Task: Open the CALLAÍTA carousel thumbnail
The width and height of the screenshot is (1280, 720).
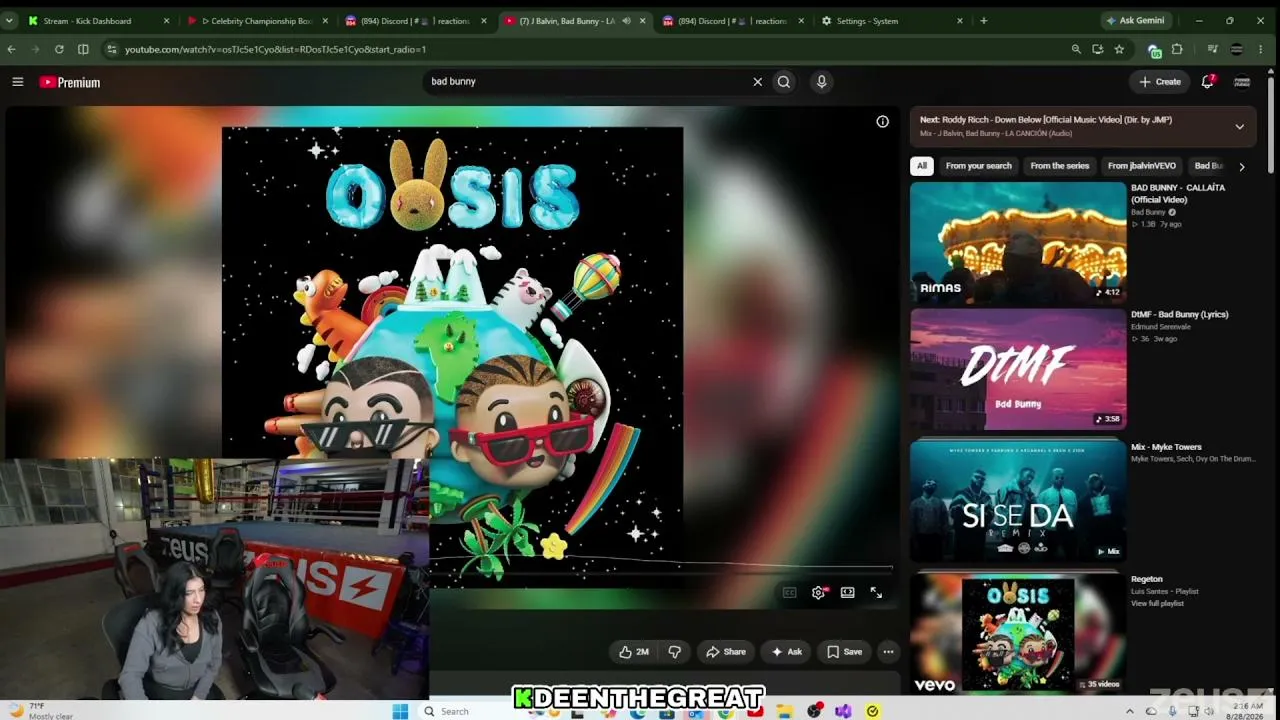Action: coord(1018,243)
